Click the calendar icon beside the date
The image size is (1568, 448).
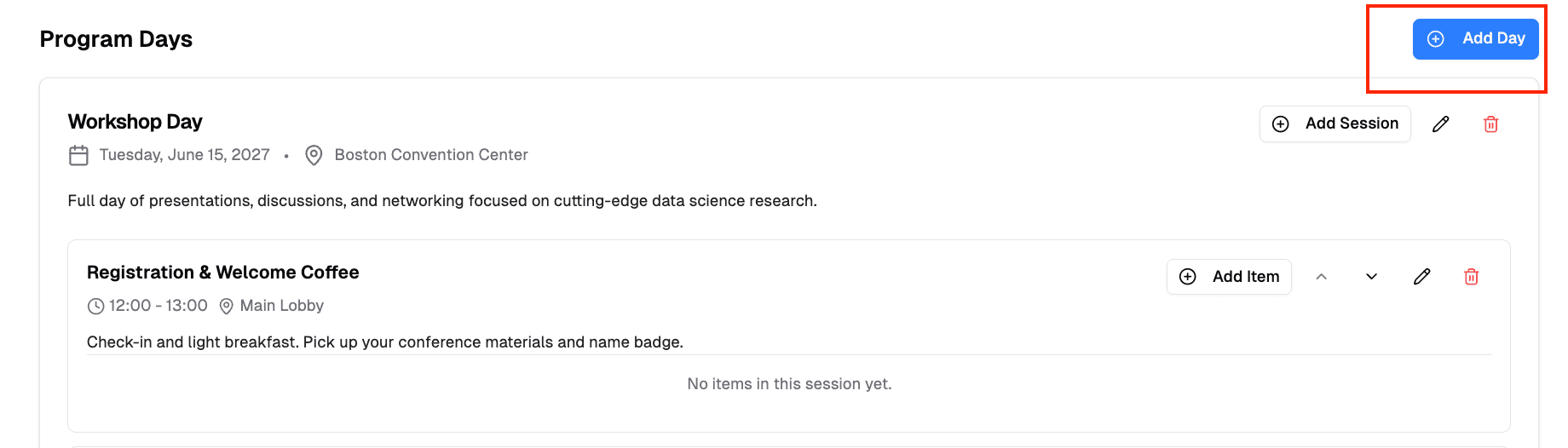[x=78, y=156]
